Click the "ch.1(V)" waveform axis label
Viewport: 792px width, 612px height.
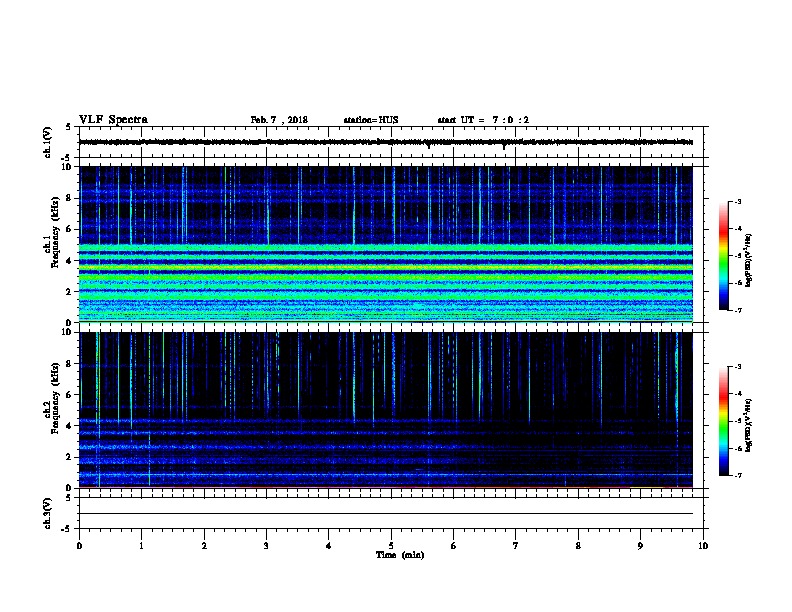[47, 142]
